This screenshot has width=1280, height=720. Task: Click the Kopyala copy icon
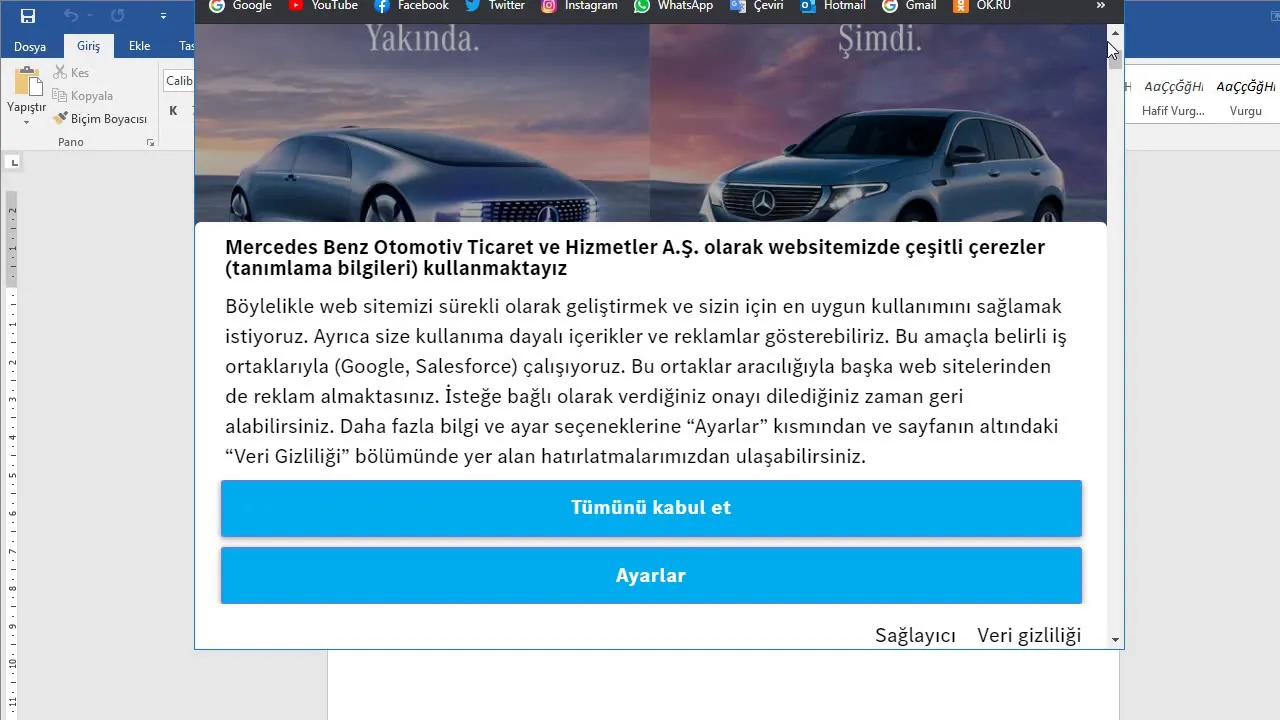[x=60, y=96]
